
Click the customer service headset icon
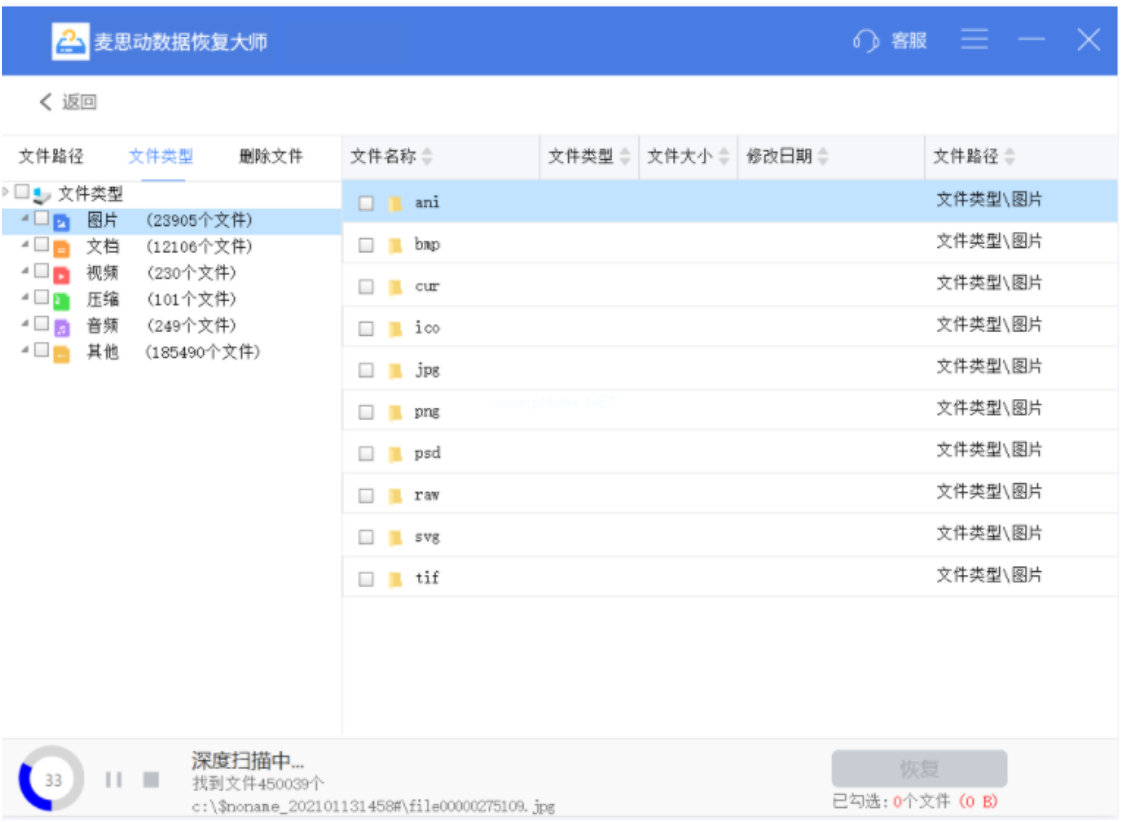pos(865,41)
